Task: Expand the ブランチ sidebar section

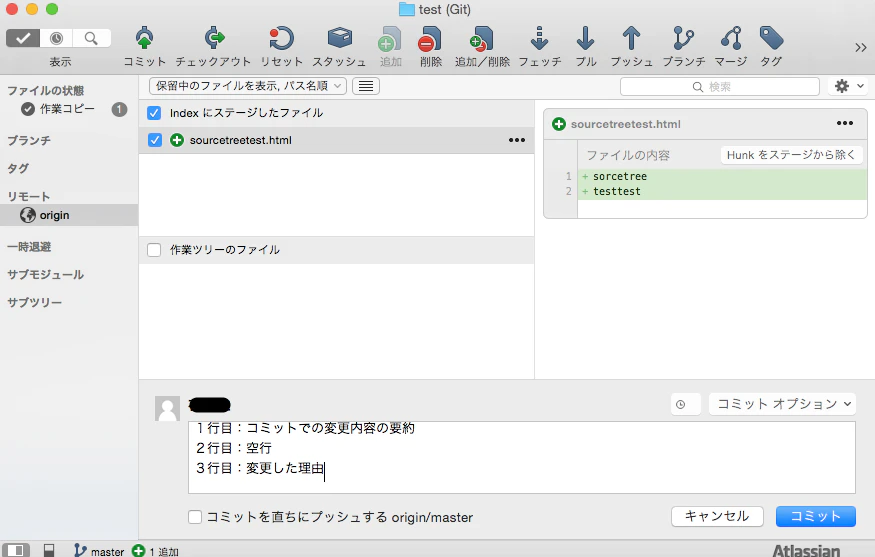Action: coord(29,140)
